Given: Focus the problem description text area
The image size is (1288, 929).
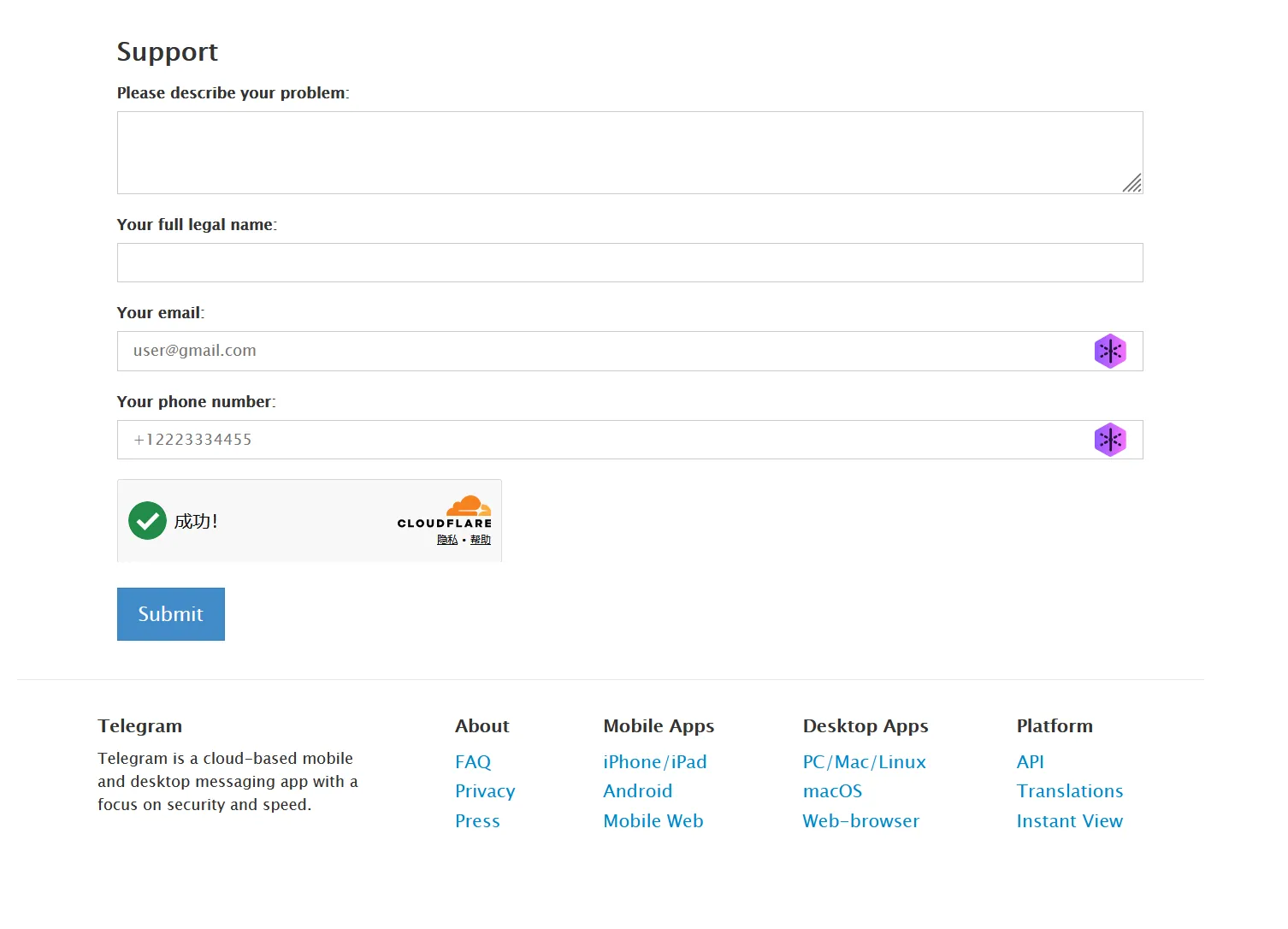Looking at the screenshot, I should click(616, 152).
